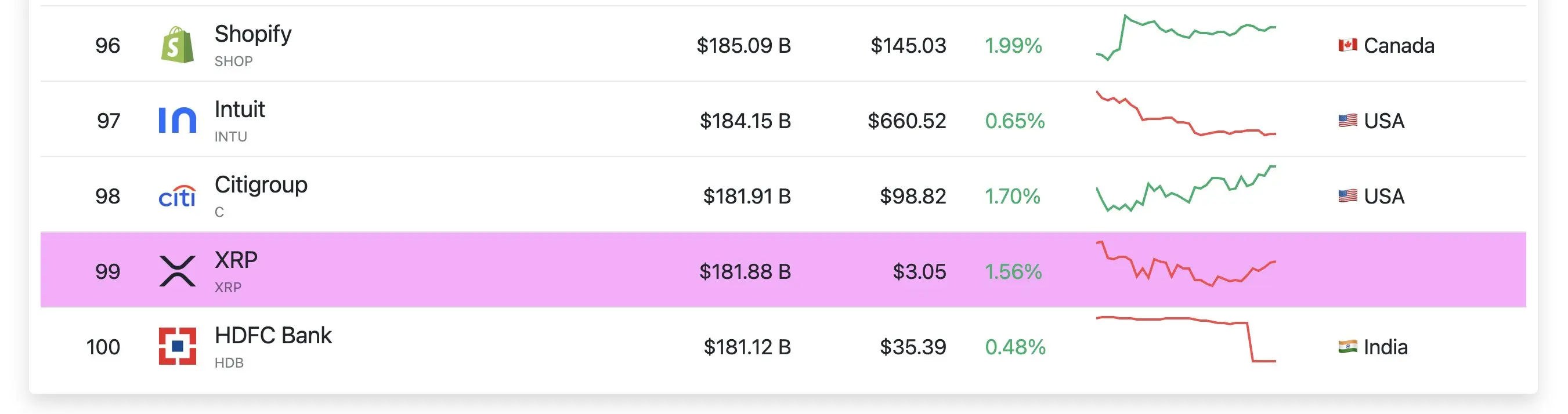Open the Citigroup company link

click(x=261, y=185)
